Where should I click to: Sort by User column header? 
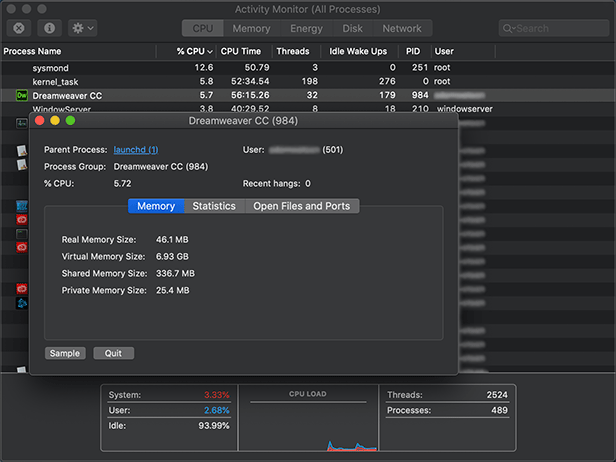463,51
